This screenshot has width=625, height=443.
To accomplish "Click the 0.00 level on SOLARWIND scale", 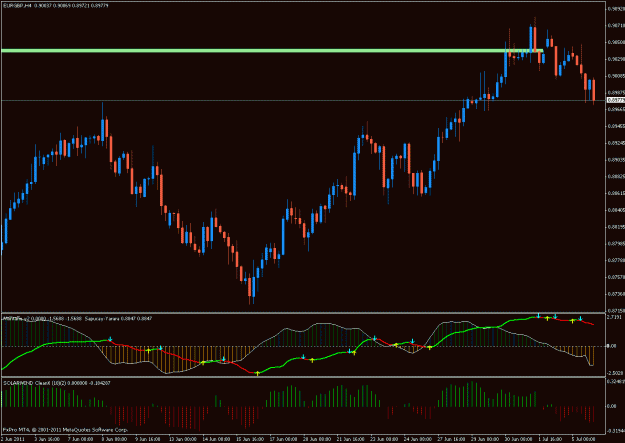I will [x=611, y=406].
